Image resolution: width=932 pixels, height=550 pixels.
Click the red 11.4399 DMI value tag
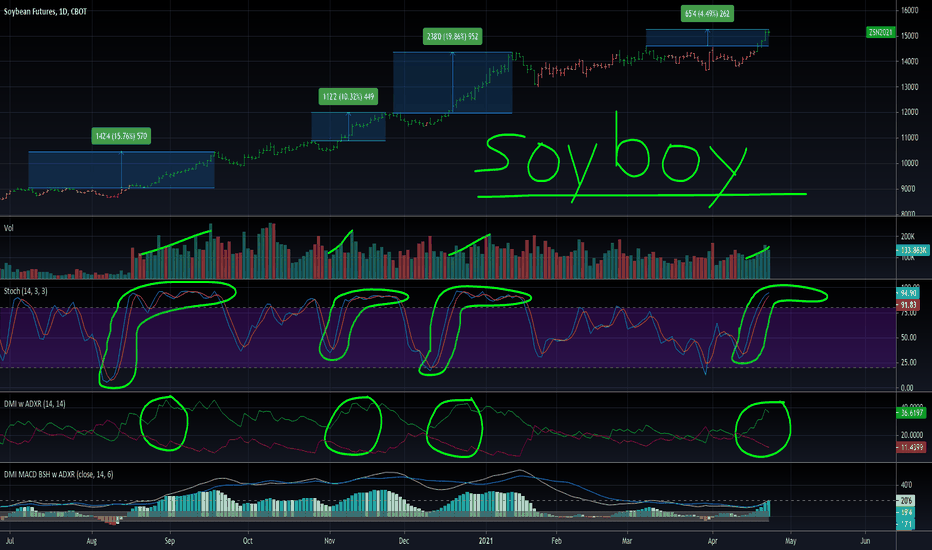911,447
